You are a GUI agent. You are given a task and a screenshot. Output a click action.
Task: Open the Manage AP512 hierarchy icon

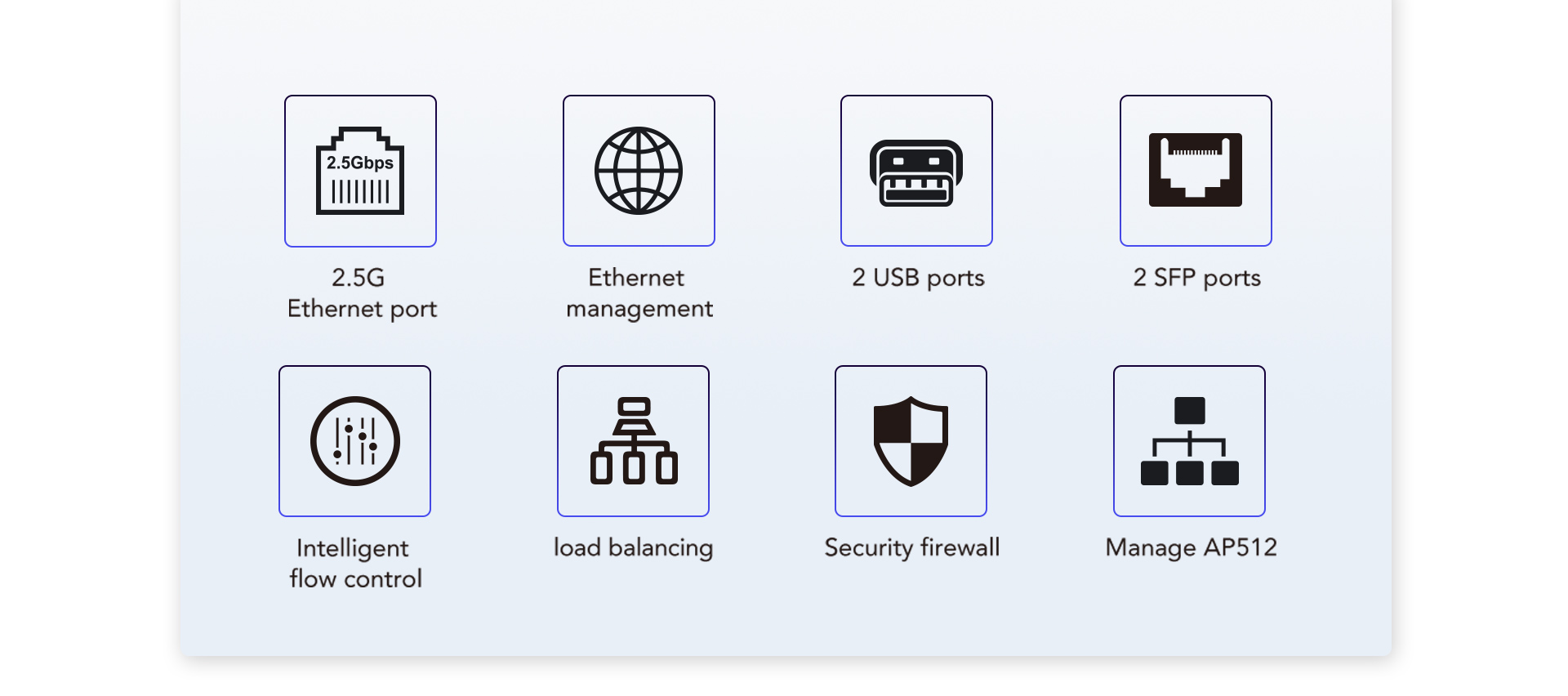[1189, 441]
